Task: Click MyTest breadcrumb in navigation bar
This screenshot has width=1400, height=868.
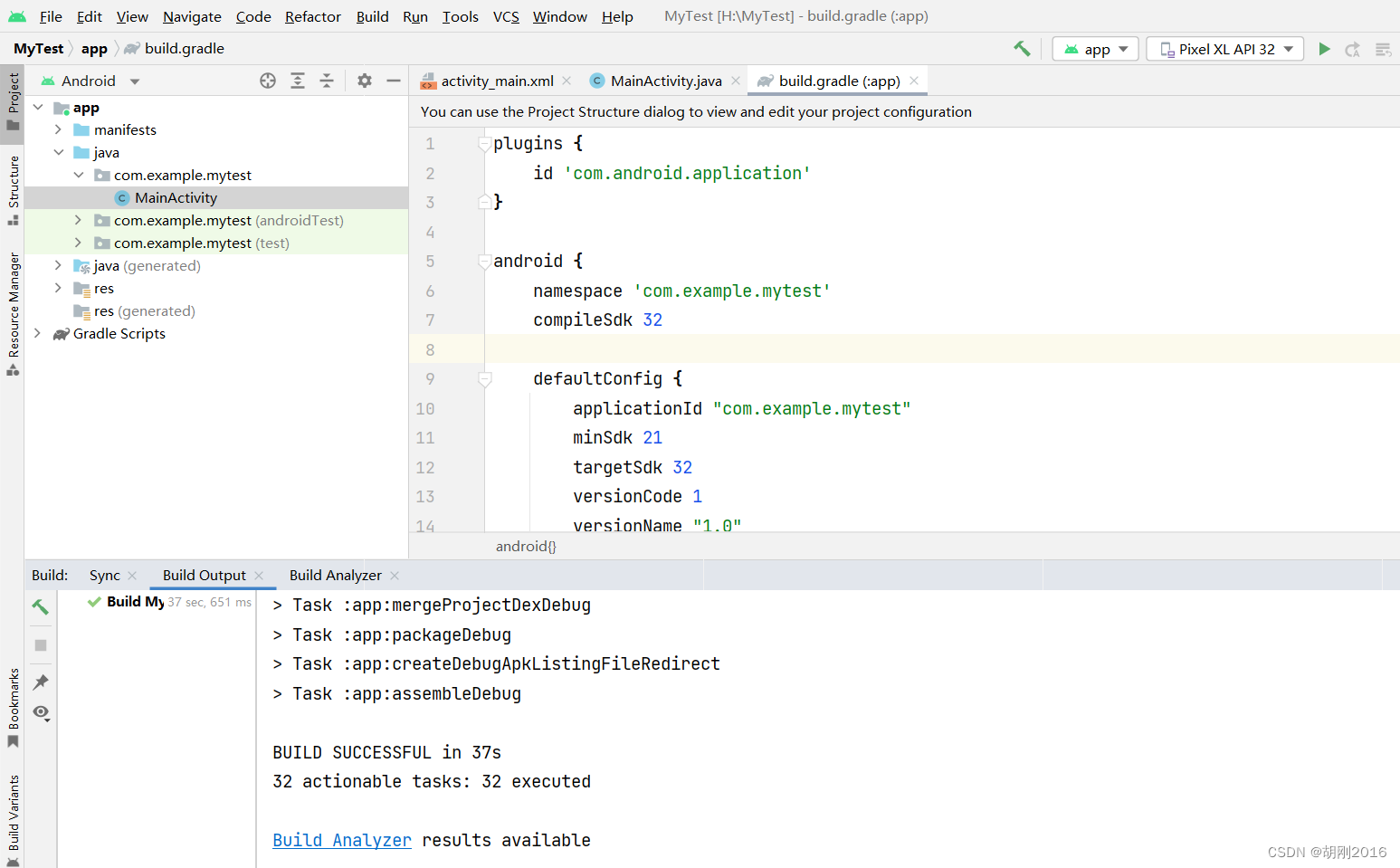Action: pos(39,49)
